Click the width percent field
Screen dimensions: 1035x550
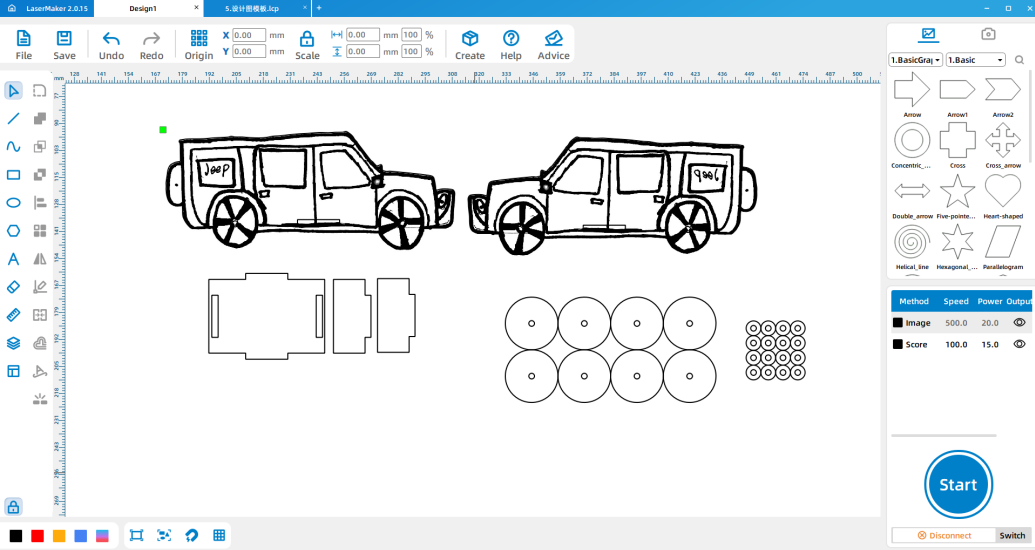[411, 34]
